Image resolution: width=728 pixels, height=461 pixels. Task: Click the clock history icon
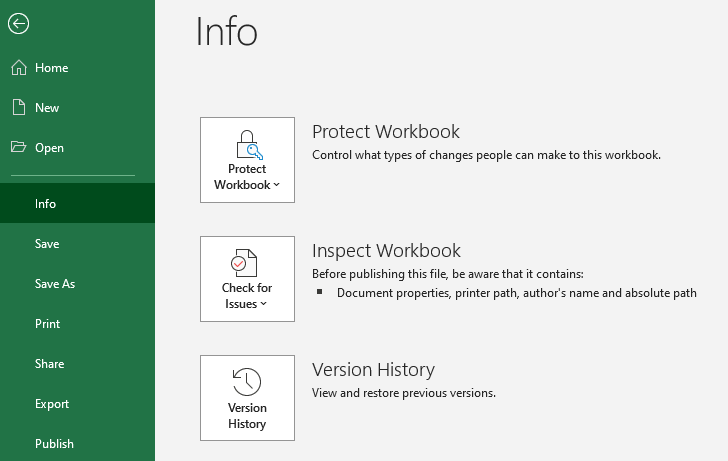pos(247,382)
